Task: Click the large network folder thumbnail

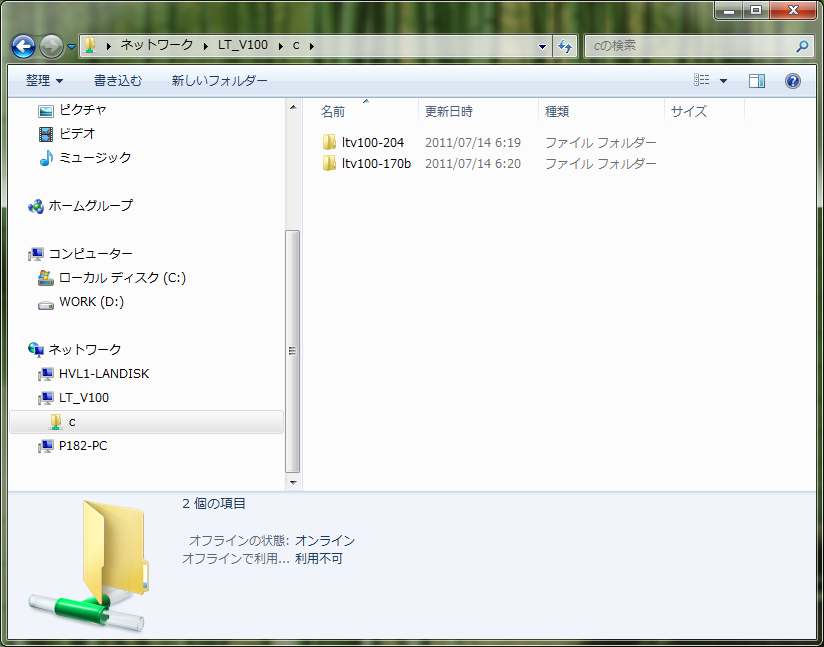Action: 89,566
